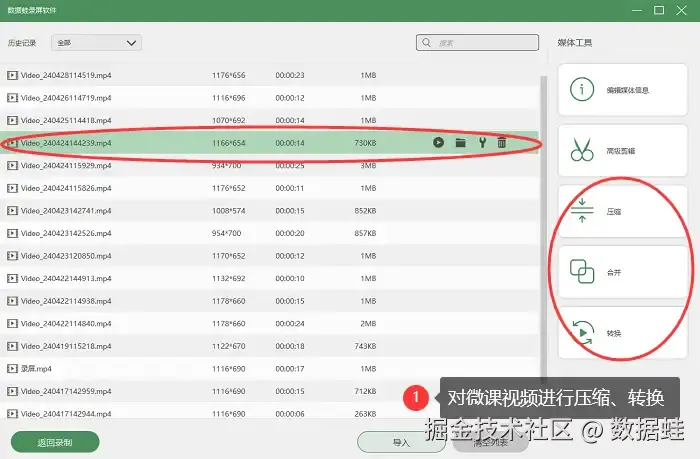The width and height of the screenshot is (700, 459).
Task: Click video file icon of Video_240428114519.mp4
Action: pos(12,75)
